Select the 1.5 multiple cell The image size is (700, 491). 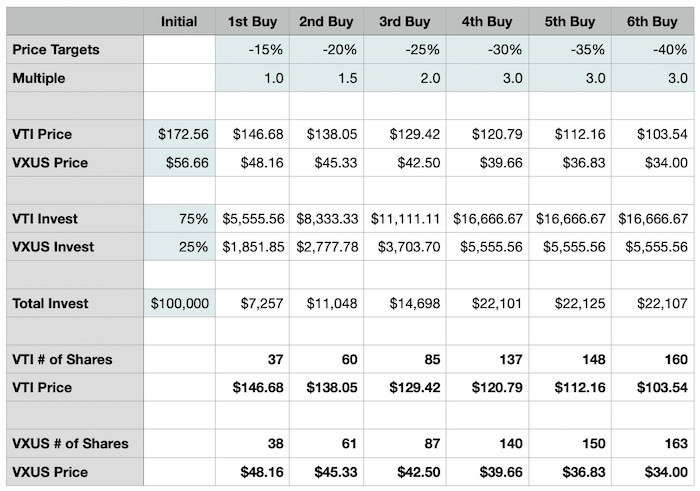coord(326,78)
